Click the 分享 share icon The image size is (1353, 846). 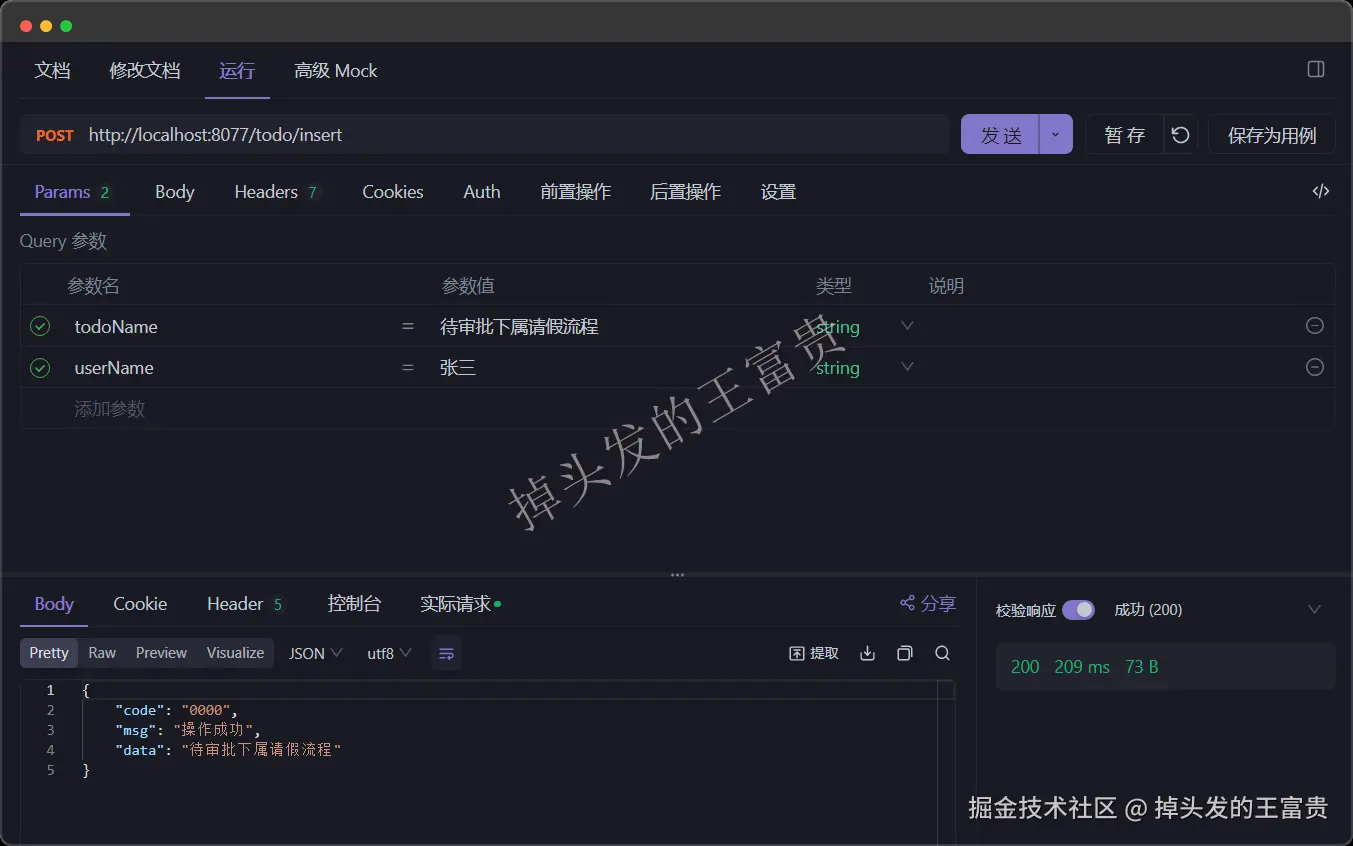pyautogui.click(x=908, y=603)
